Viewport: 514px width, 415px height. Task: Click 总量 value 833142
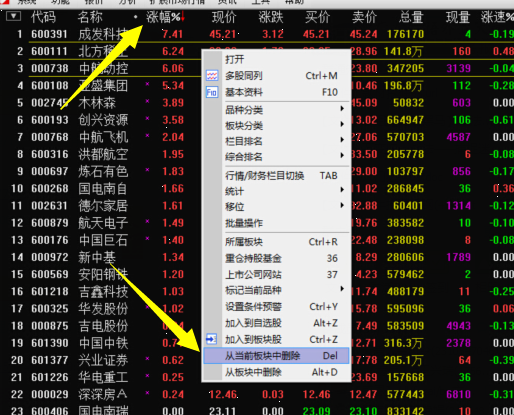[x=406, y=411]
